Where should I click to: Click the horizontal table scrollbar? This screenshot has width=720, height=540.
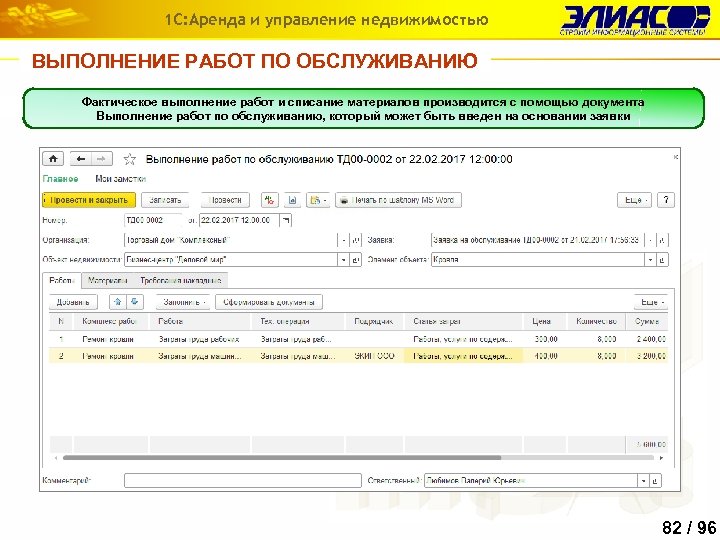click(282, 458)
